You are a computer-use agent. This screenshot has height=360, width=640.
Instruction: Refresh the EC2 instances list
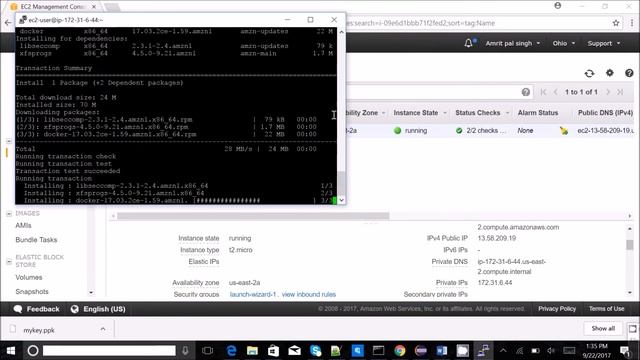(589, 73)
